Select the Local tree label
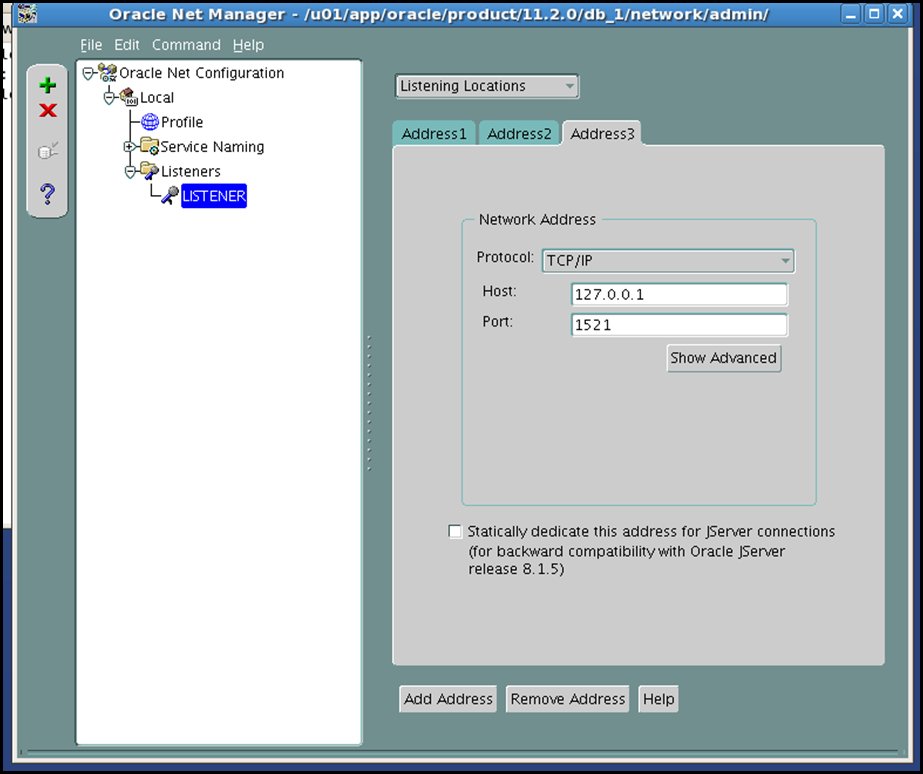923x774 pixels. click(157, 97)
